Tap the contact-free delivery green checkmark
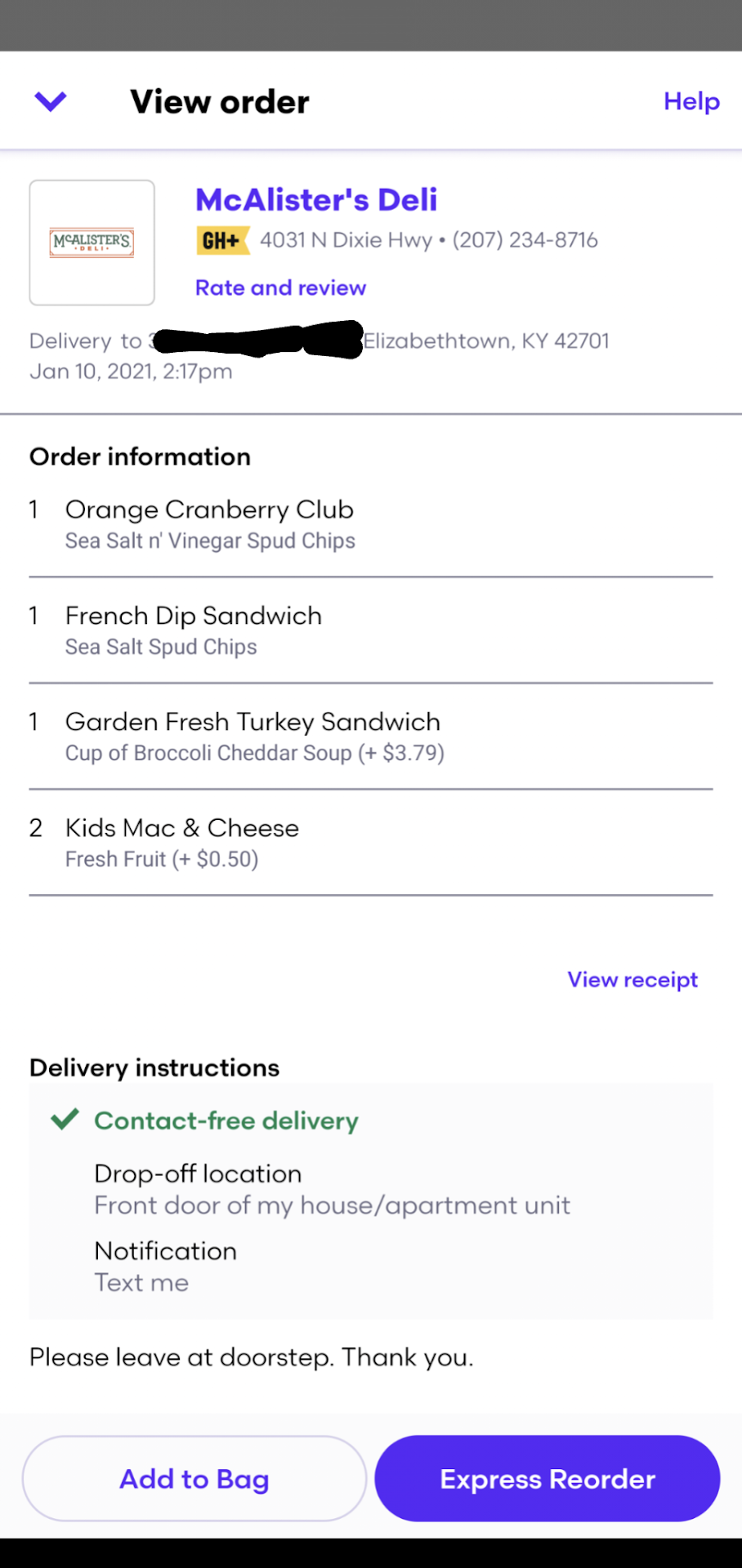The height and width of the screenshot is (1568, 742). [x=65, y=1120]
